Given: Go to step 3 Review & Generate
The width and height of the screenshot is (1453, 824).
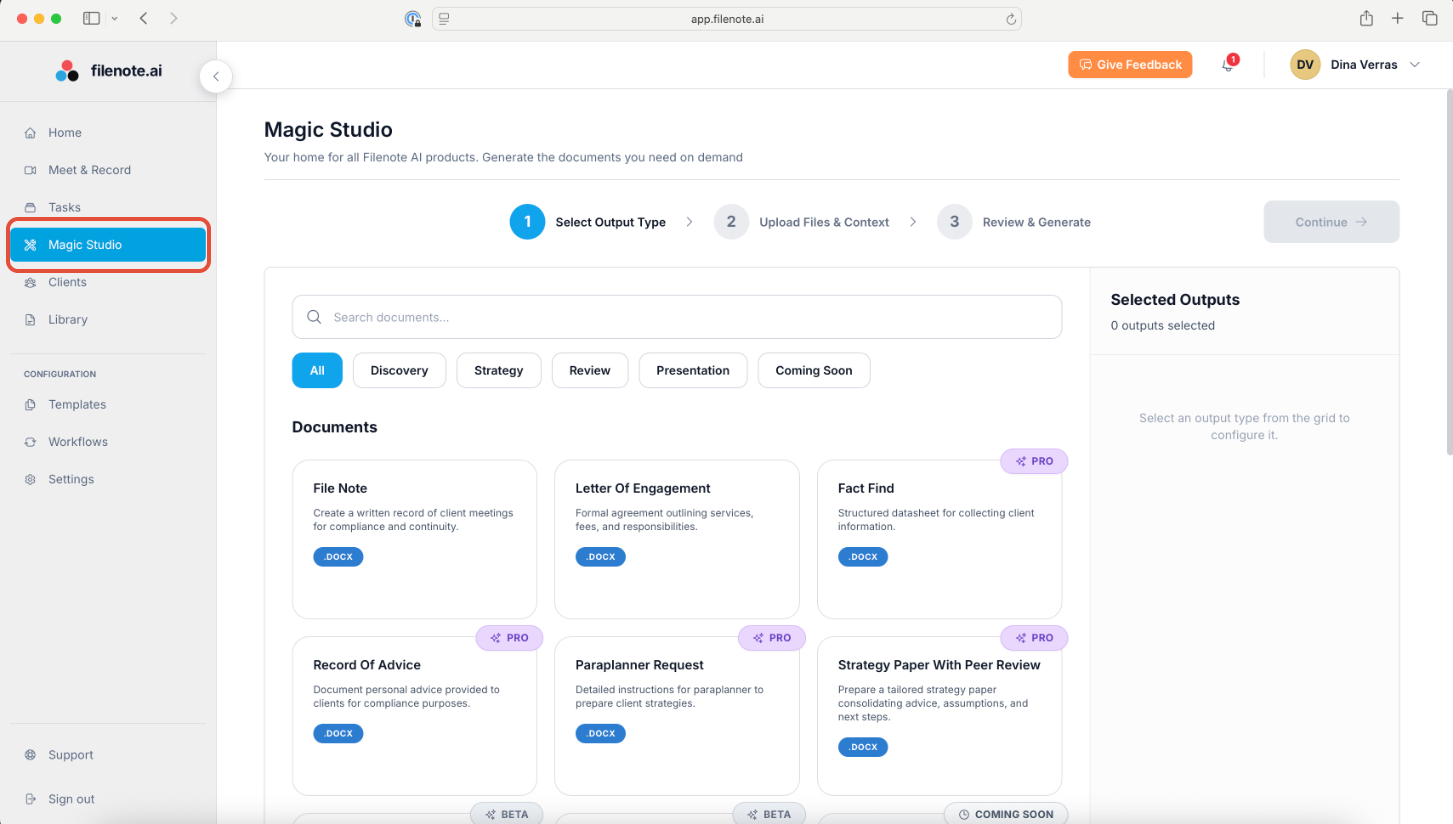Looking at the screenshot, I should 1014,222.
